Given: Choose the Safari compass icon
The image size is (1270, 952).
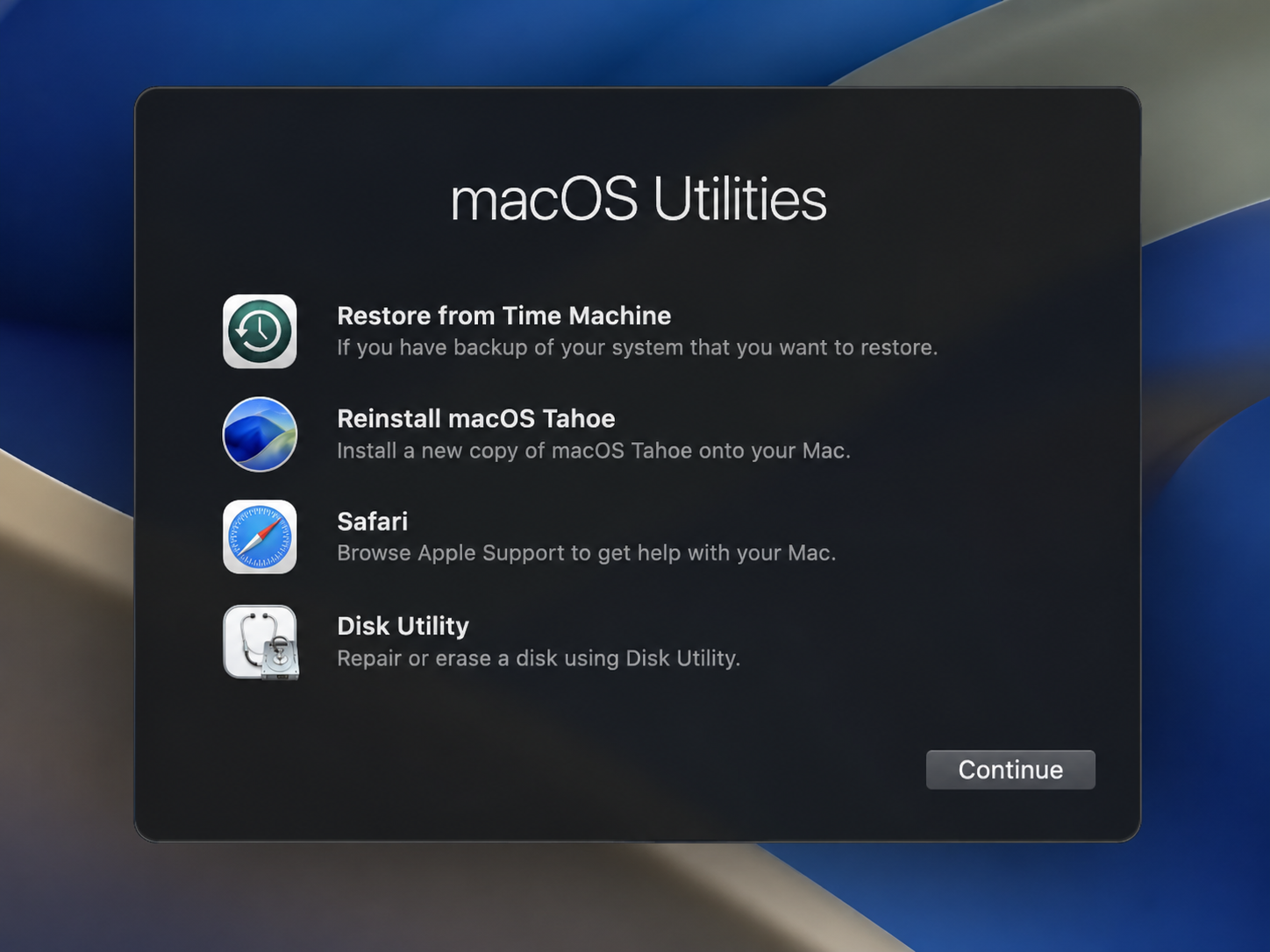Looking at the screenshot, I should [x=260, y=536].
